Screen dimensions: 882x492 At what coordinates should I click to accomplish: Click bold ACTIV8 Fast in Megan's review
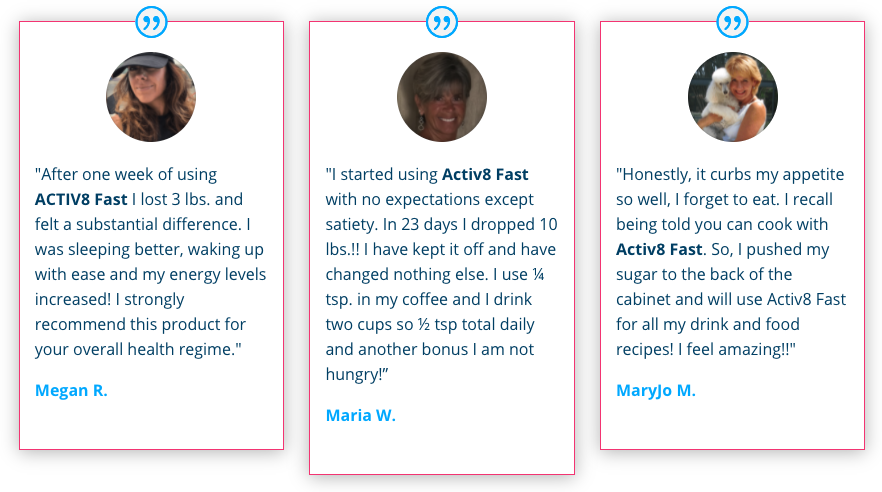pyautogui.click(x=81, y=200)
